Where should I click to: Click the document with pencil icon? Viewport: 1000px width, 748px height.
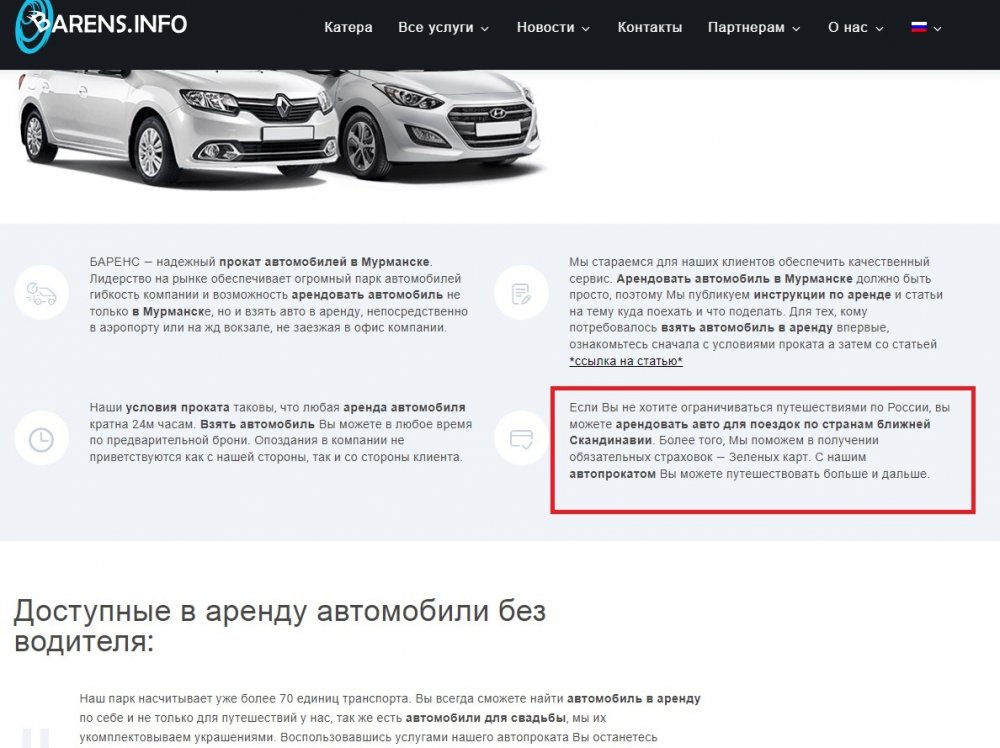[521, 293]
